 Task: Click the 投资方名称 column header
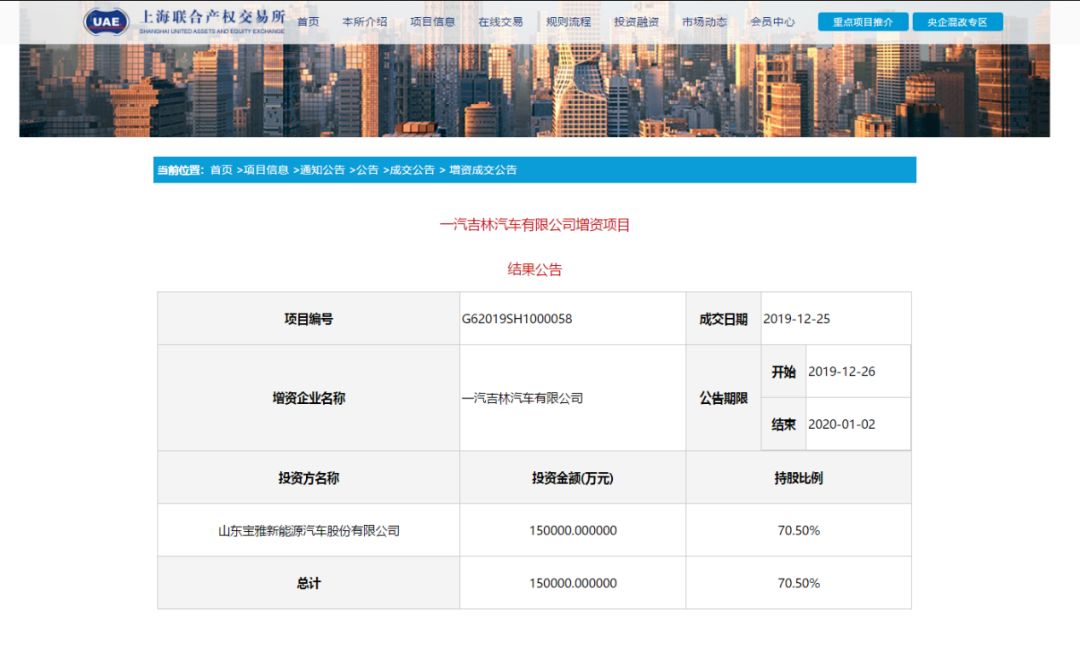(x=309, y=478)
